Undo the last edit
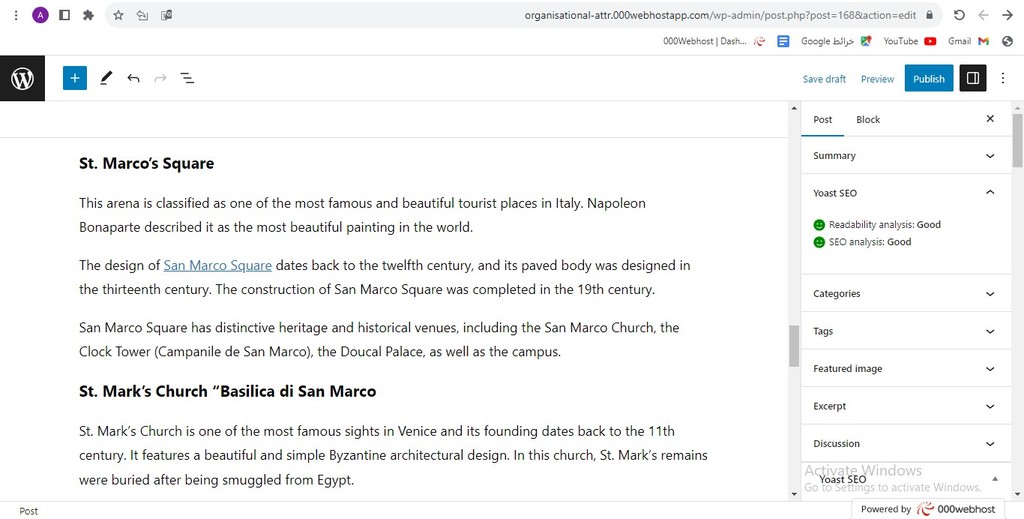Viewport: 1024px width, 519px height. tap(133, 78)
